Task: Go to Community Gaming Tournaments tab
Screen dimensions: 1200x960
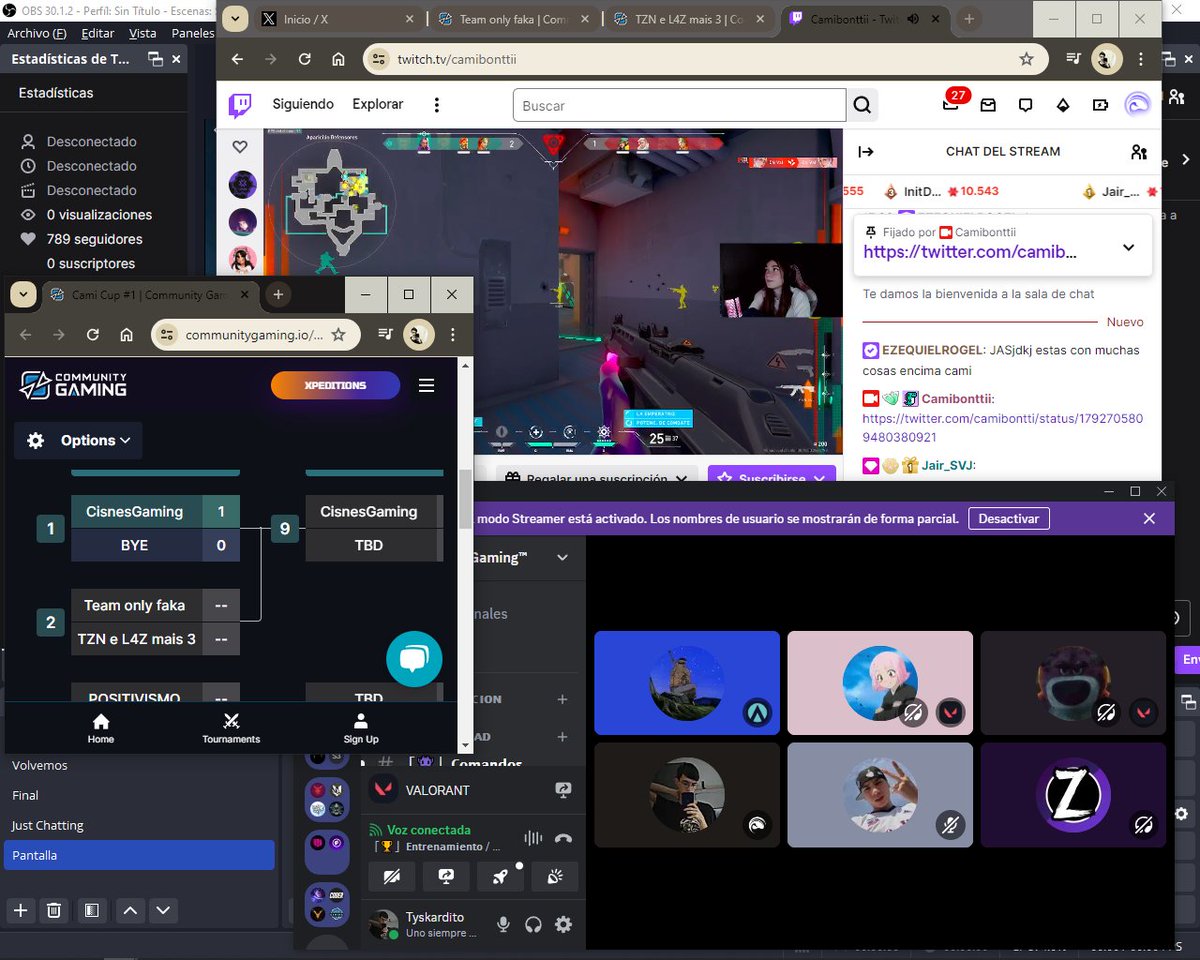Action: 231,728
